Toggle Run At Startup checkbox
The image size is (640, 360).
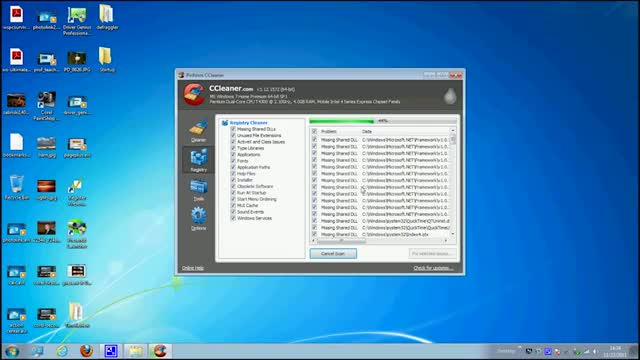coord(233,193)
